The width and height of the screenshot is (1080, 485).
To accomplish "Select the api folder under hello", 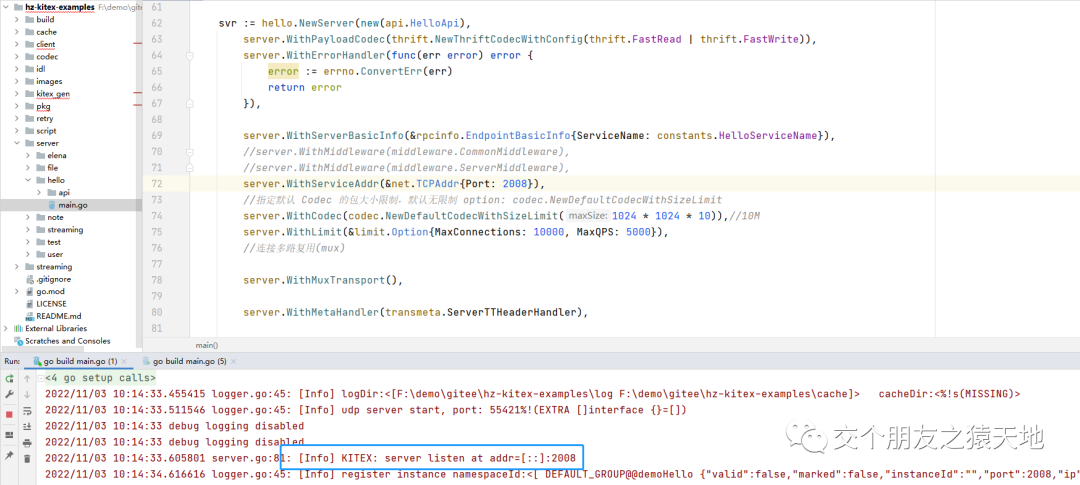I will pyautogui.click(x=63, y=193).
